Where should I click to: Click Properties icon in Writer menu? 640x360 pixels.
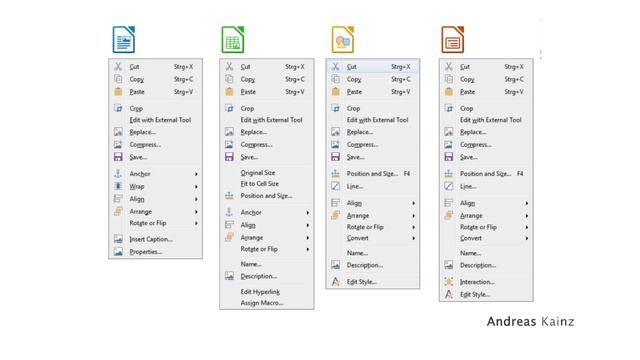pyautogui.click(x=118, y=251)
